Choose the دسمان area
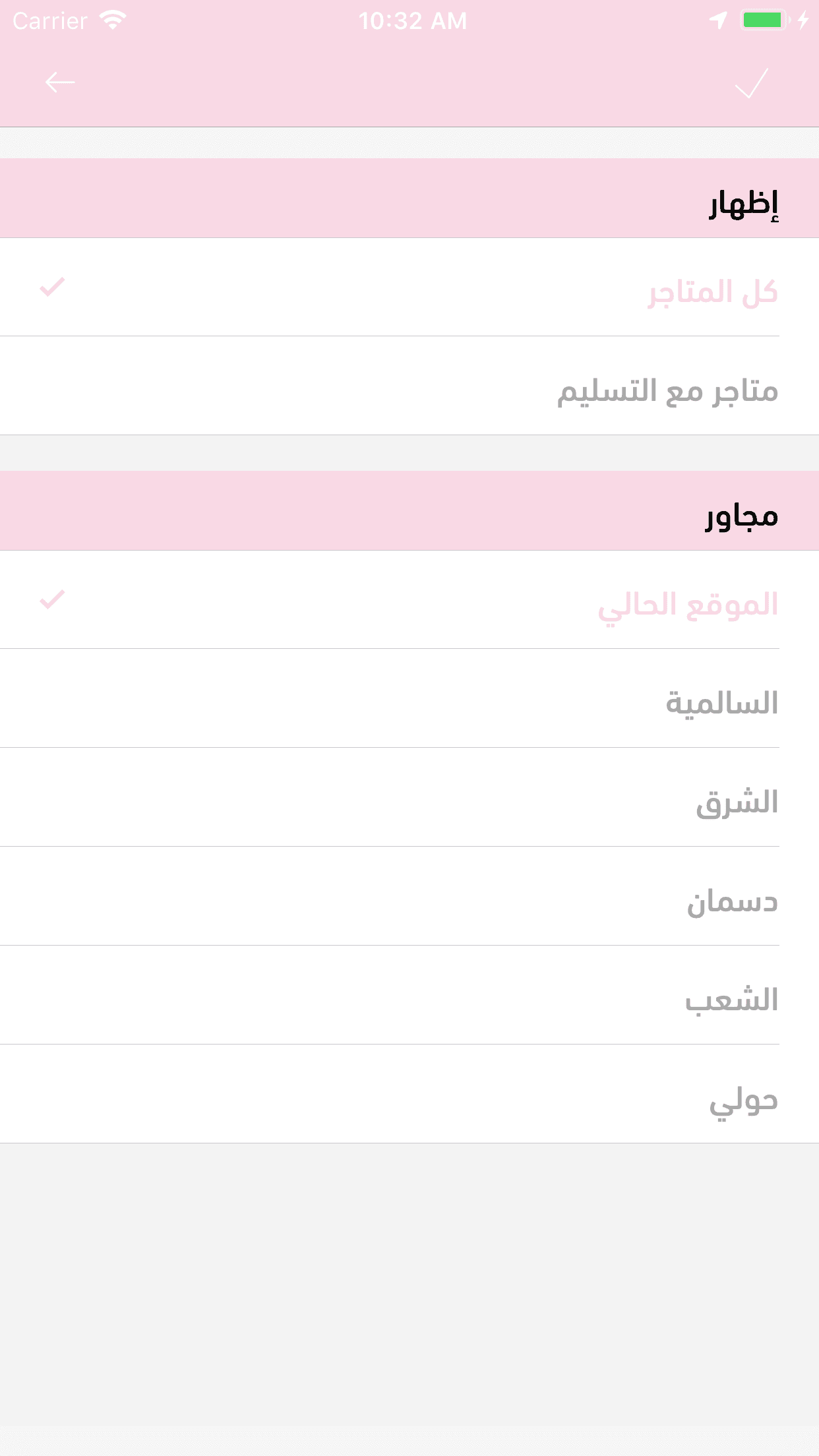Screen dimensions: 819x1456 point(732,901)
